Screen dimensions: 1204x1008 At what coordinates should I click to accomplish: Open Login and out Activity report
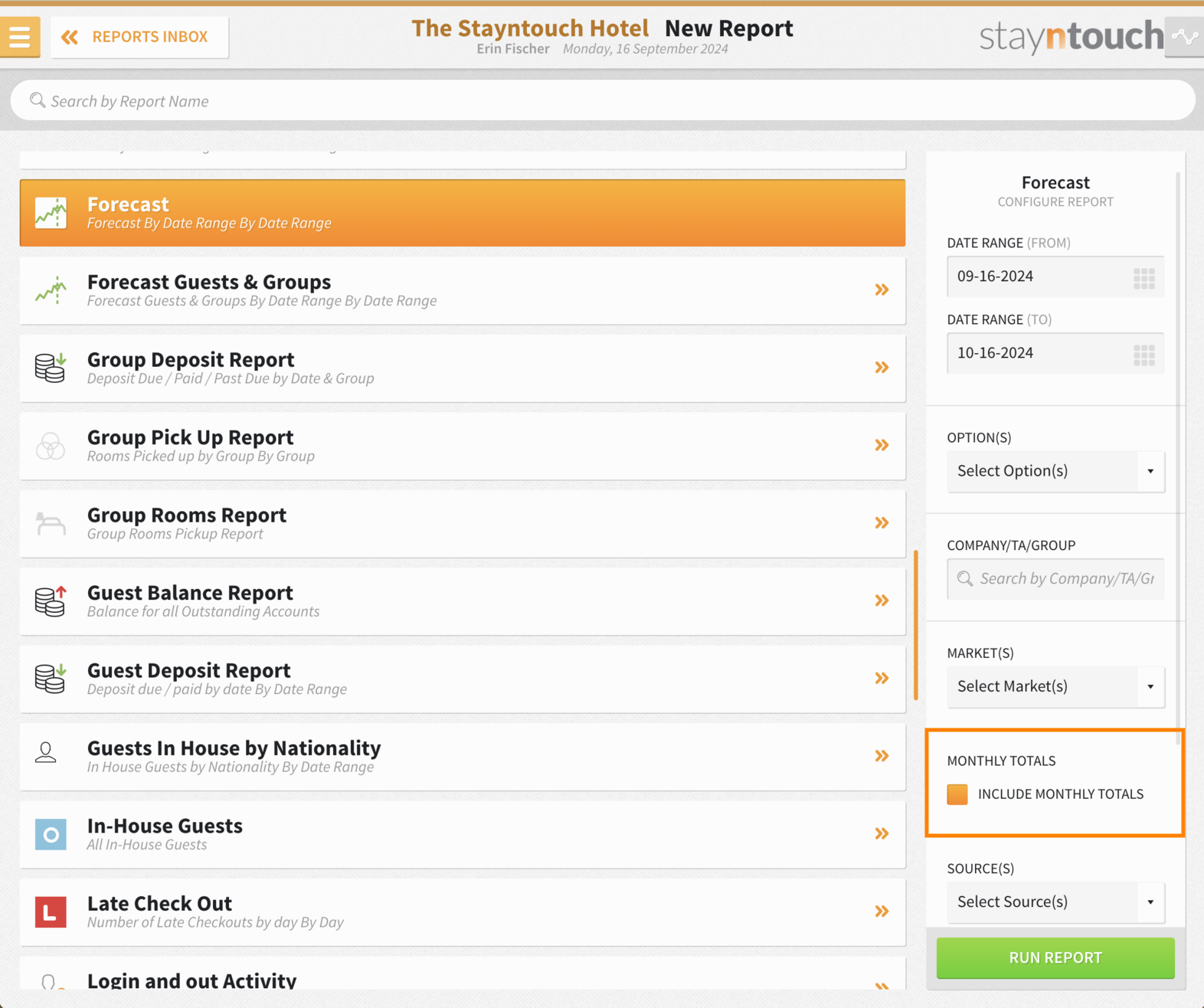pos(463,974)
